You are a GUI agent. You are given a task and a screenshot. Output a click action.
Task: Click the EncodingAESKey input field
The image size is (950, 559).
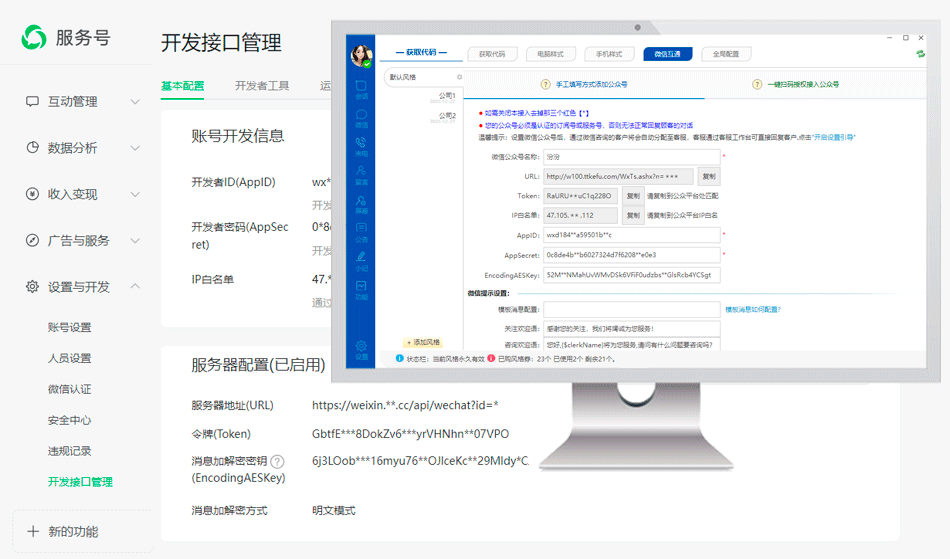click(631, 275)
